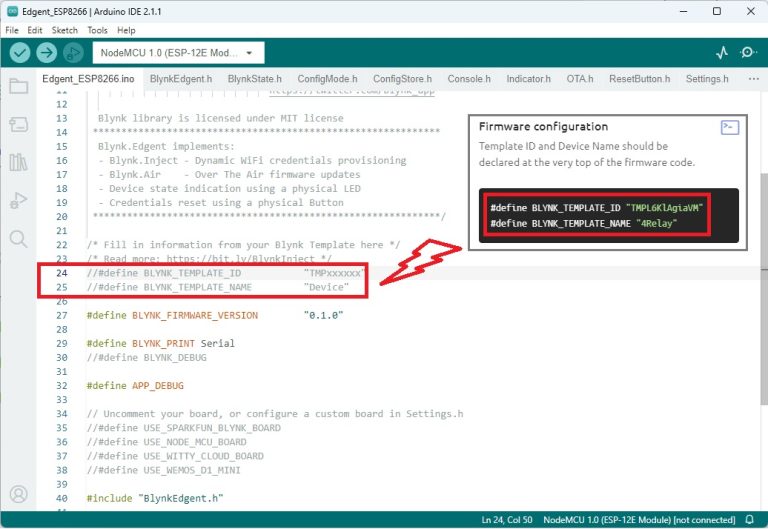768x529 pixels.
Task: Open the Sketchbook folder sidebar panel
Action: click(x=18, y=86)
